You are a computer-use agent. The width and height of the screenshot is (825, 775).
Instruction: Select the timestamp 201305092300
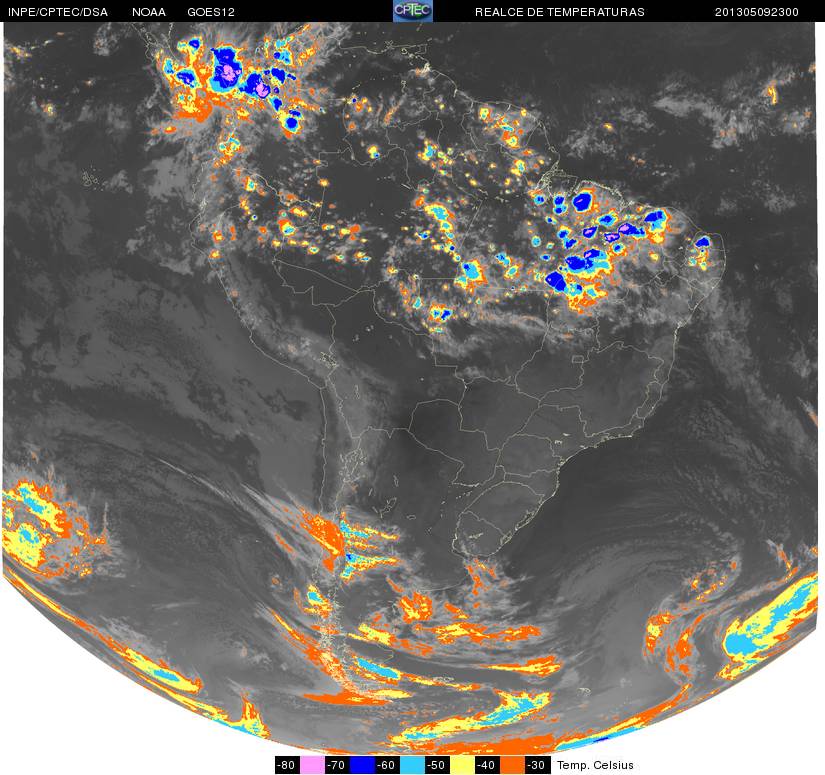point(757,12)
